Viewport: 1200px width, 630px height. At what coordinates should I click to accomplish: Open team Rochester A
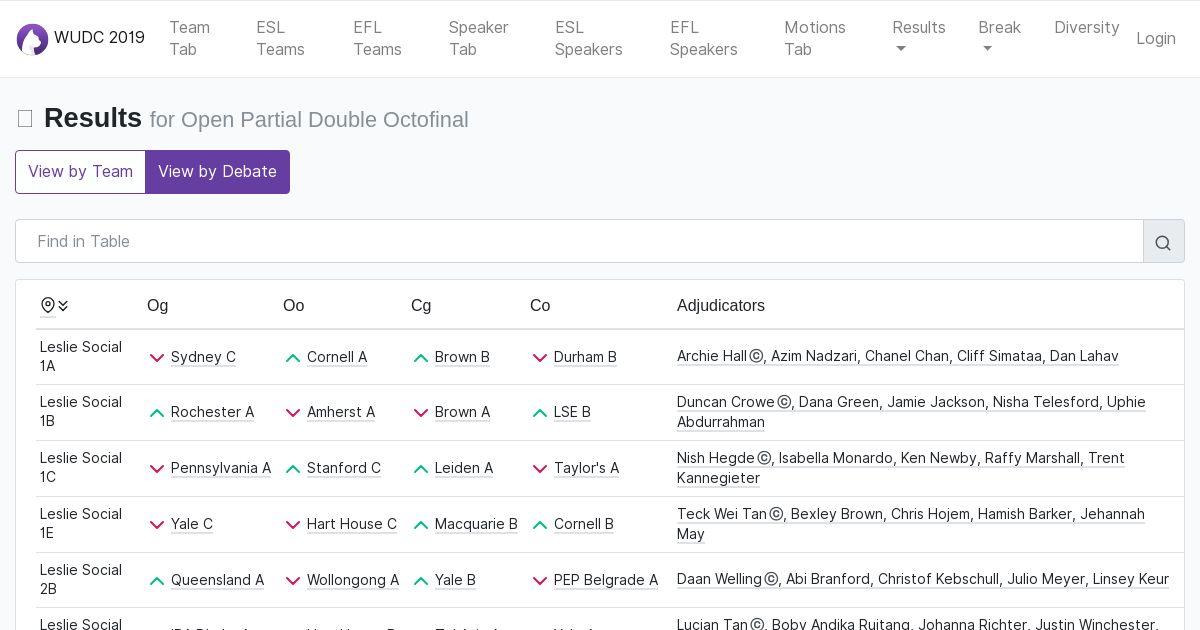pos(212,412)
